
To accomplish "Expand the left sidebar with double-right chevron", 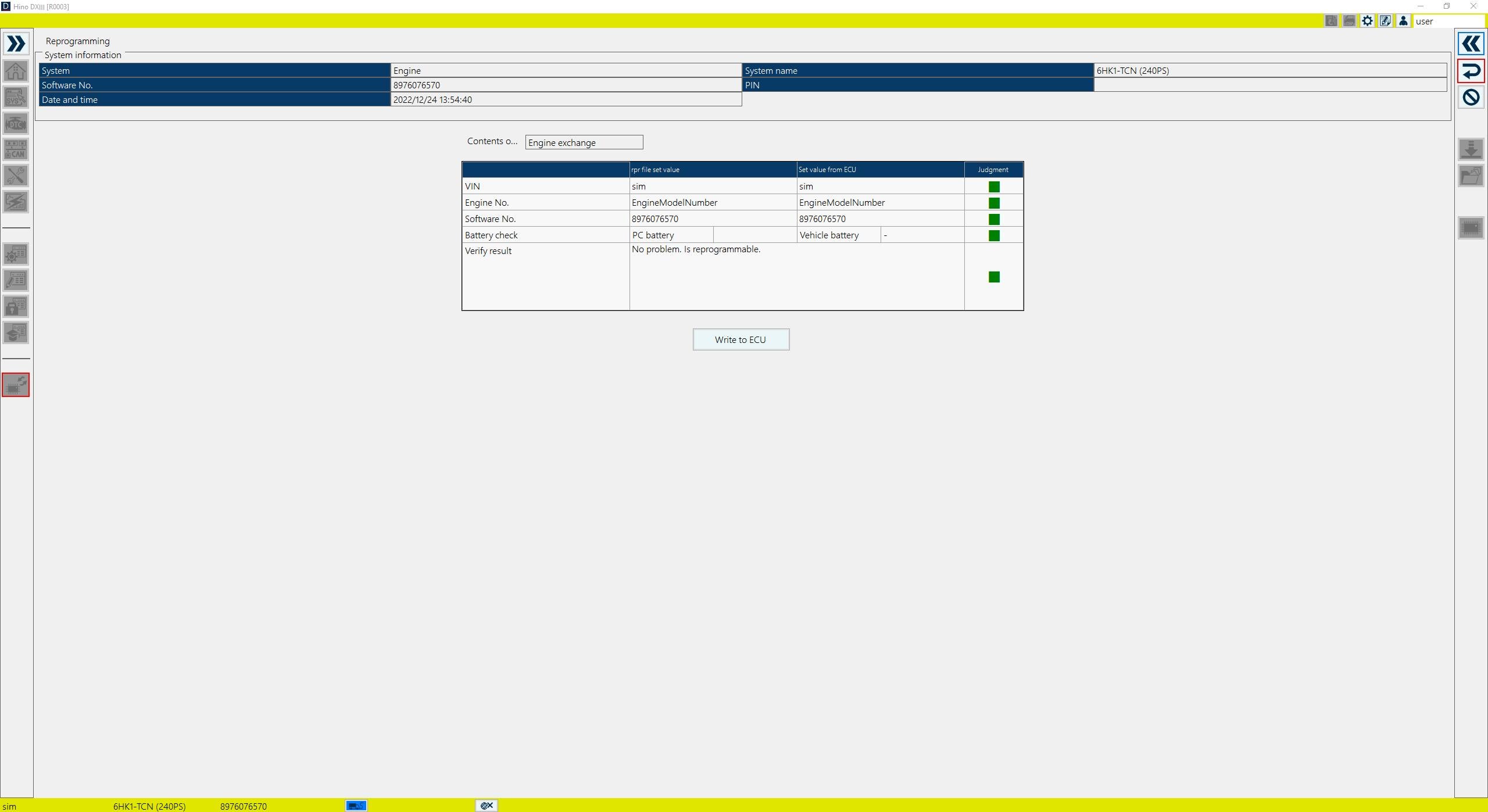I will [16, 43].
